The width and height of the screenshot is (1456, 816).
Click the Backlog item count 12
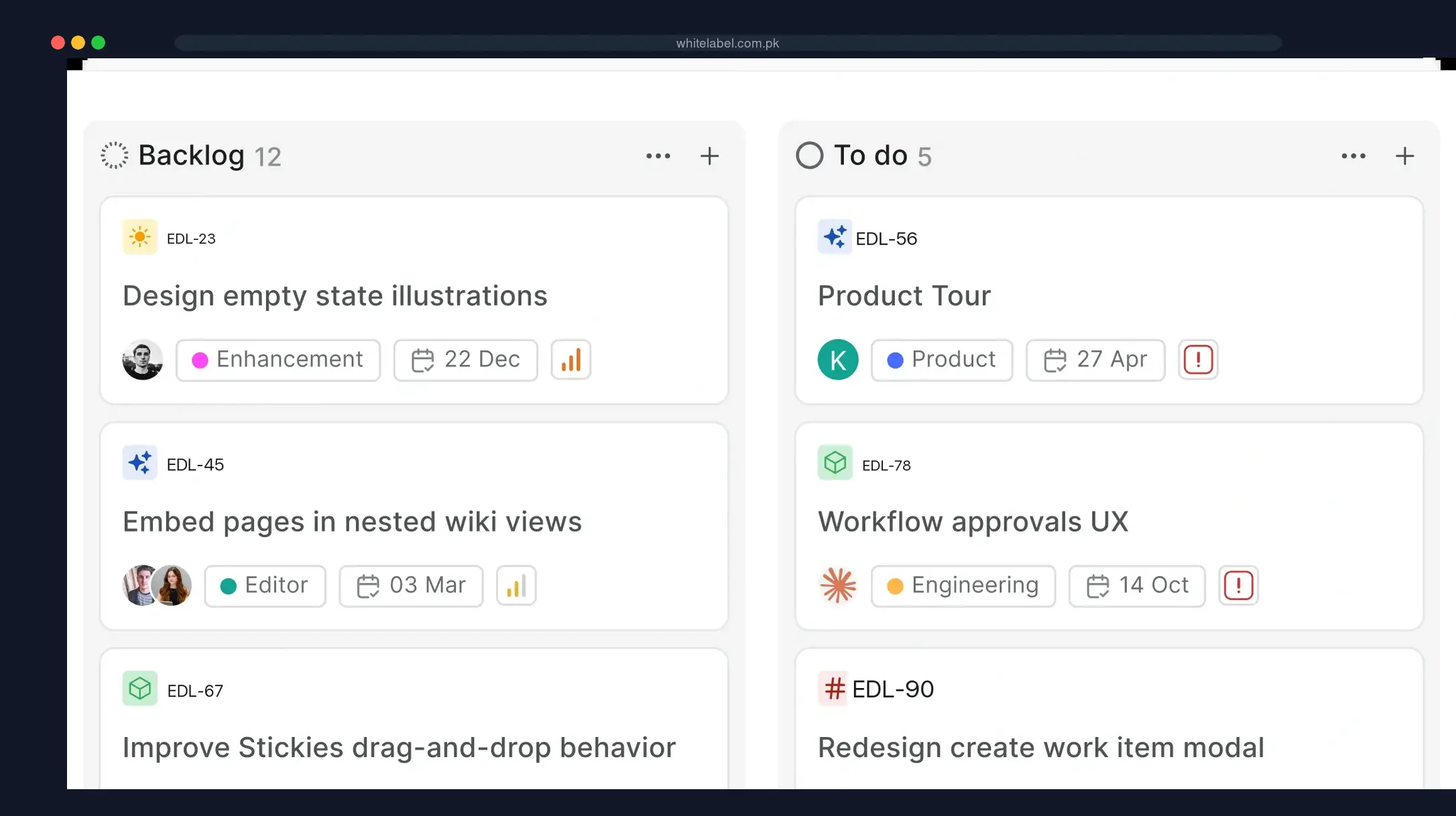[x=268, y=157]
